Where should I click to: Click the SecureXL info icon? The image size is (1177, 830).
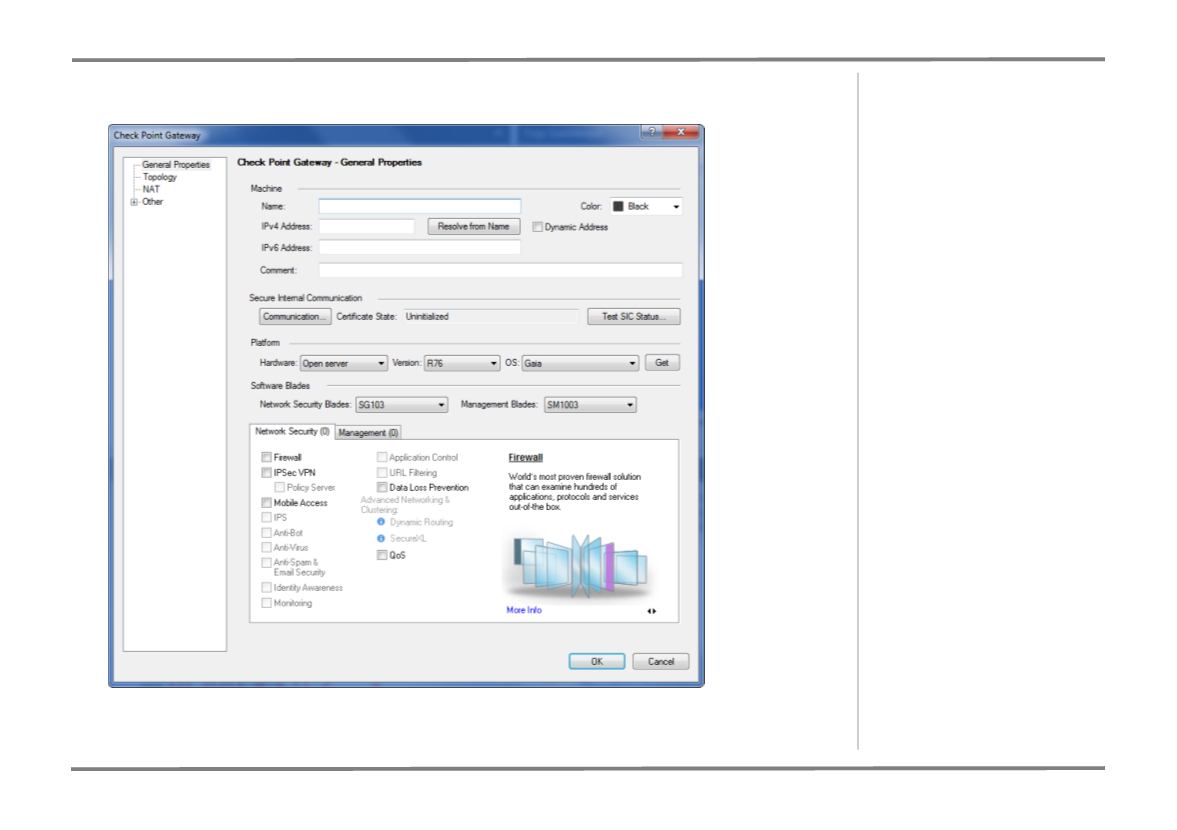click(x=381, y=539)
